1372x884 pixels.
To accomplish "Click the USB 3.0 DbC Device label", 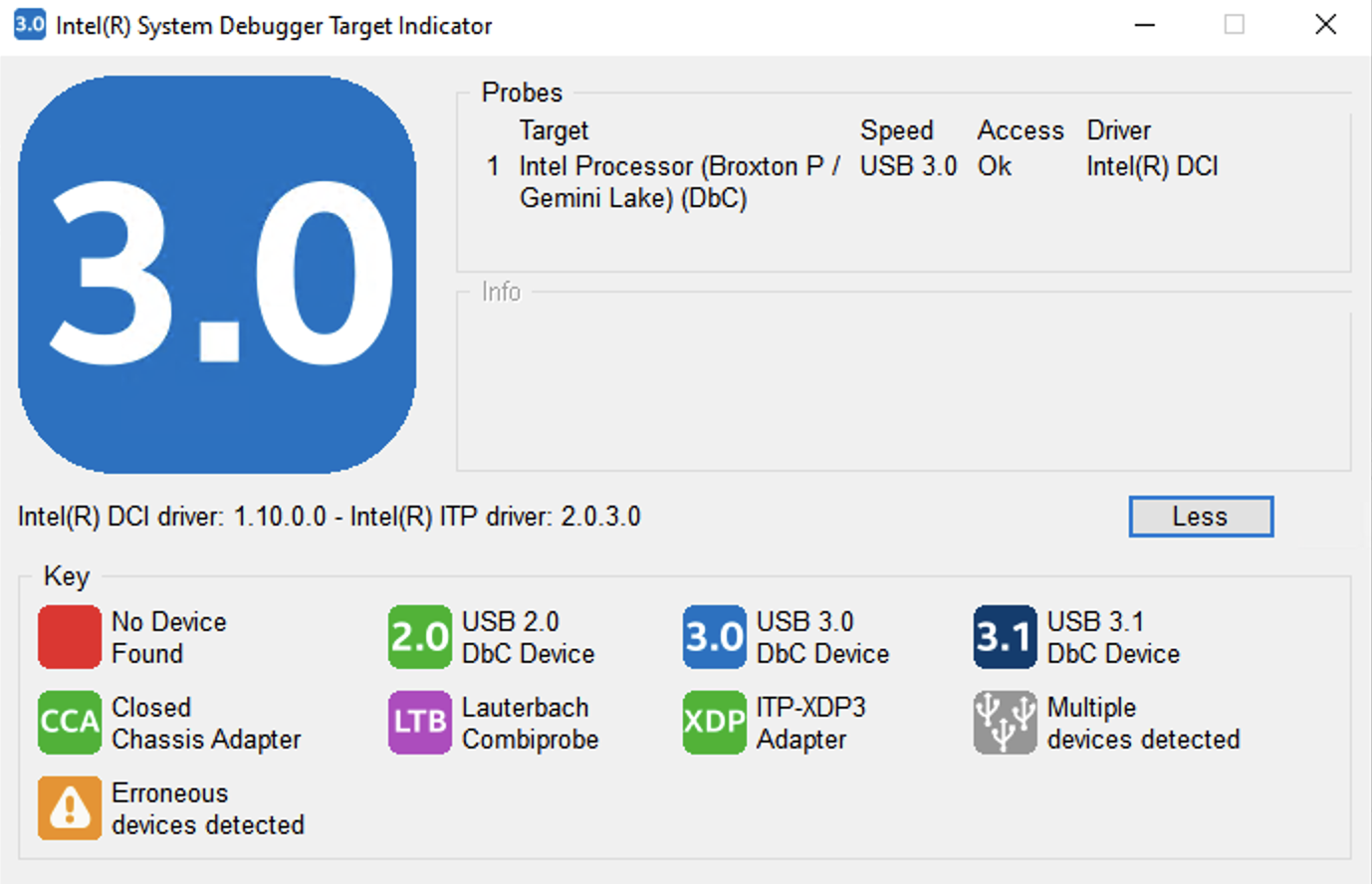I will 823,637.
